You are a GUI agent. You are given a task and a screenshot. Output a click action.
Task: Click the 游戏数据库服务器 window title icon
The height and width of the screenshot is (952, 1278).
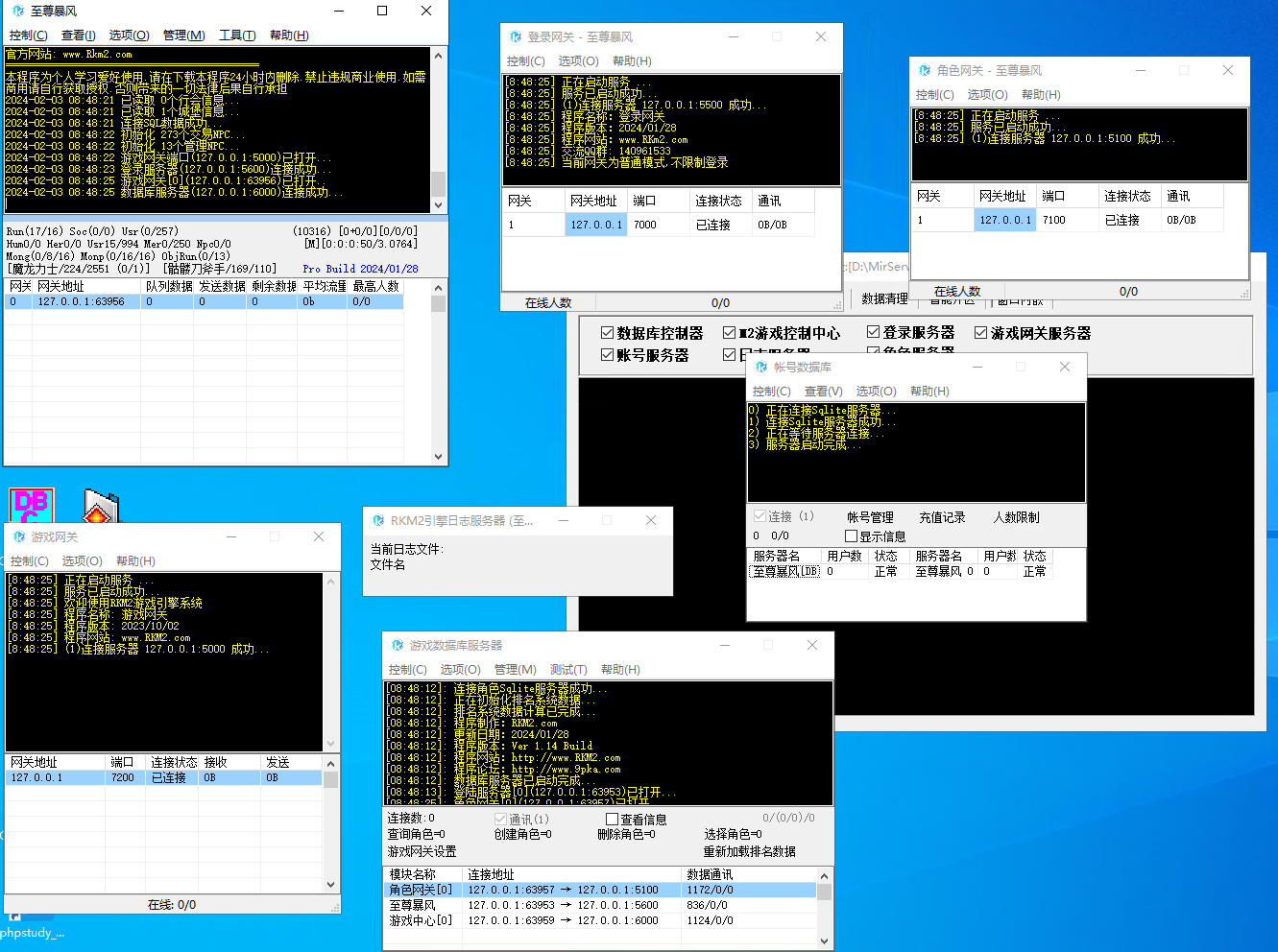(398, 645)
